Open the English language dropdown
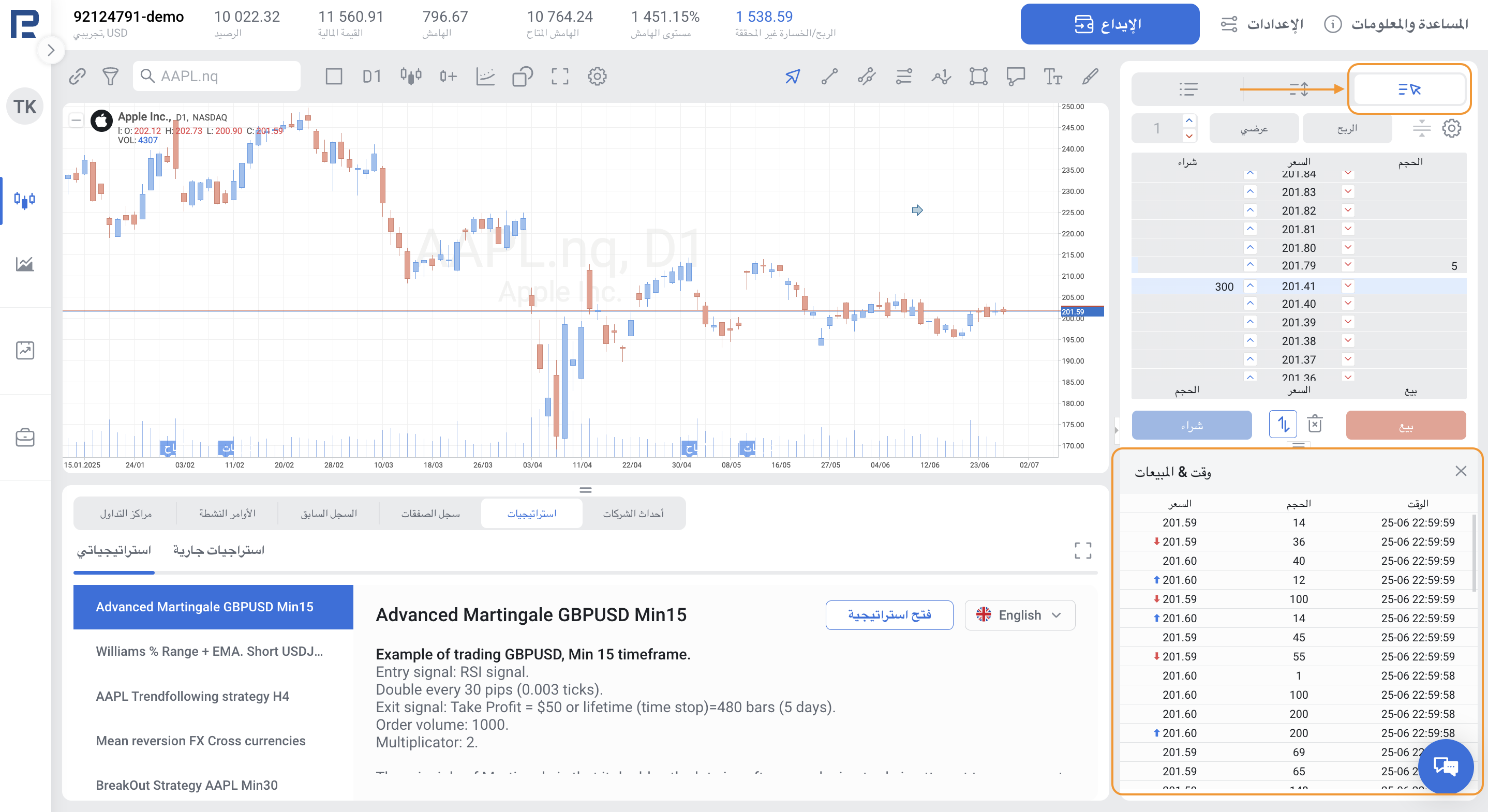Viewport: 1488px width, 812px height. (x=1020, y=615)
